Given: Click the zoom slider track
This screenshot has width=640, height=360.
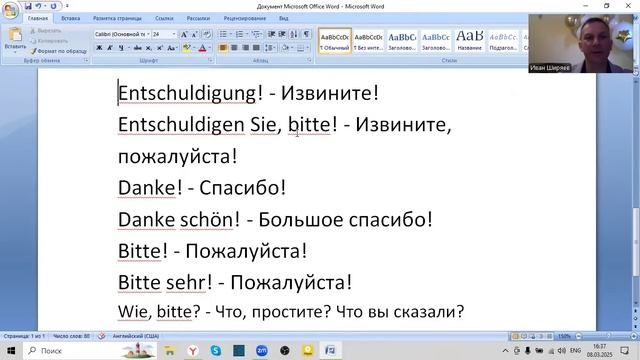Looking at the screenshot, I should point(606,336).
